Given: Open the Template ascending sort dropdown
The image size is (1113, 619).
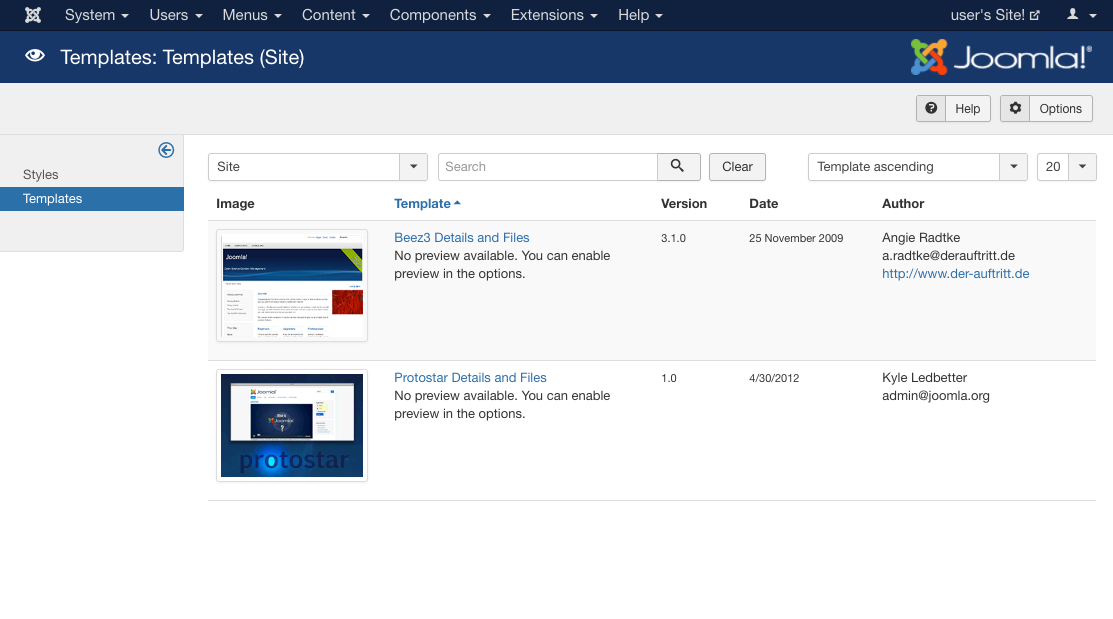Looking at the screenshot, I should (x=917, y=167).
